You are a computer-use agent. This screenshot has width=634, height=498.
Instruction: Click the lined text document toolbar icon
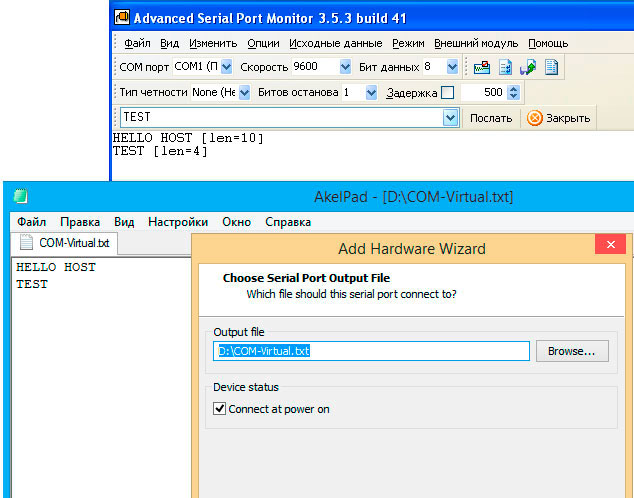pos(551,67)
